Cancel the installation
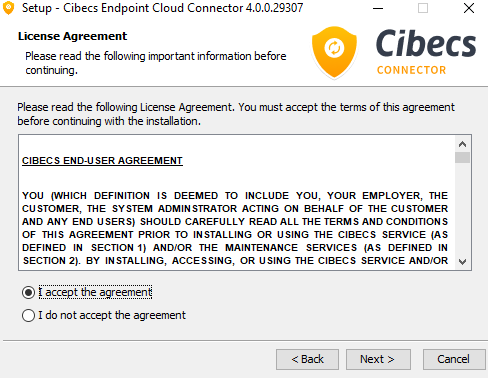The width and height of the screenshot is (488, 378). [454, 359]
